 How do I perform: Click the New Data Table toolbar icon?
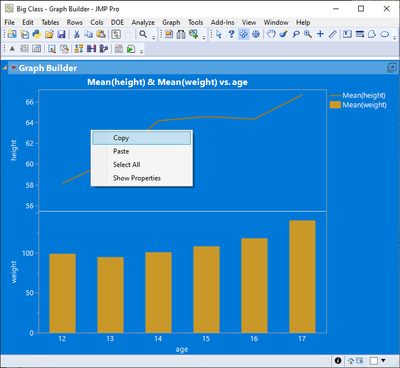(12, 34)
